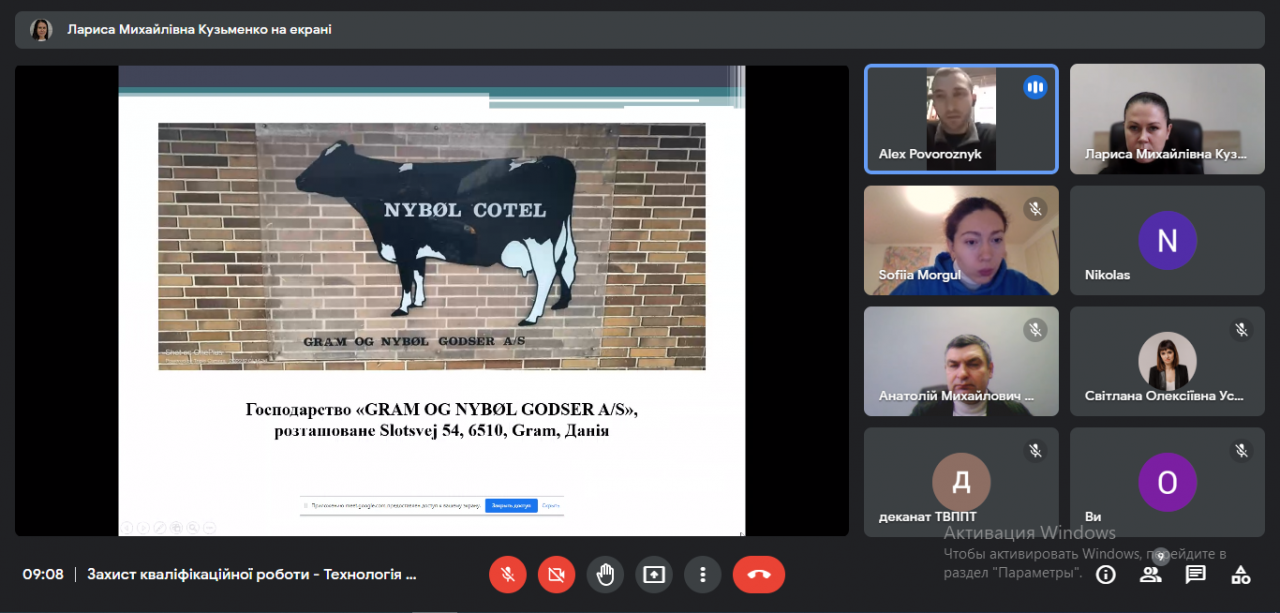Click 'Лариса Михайлівна Кузьменко на екрані' banner text

tap(199, 30)
